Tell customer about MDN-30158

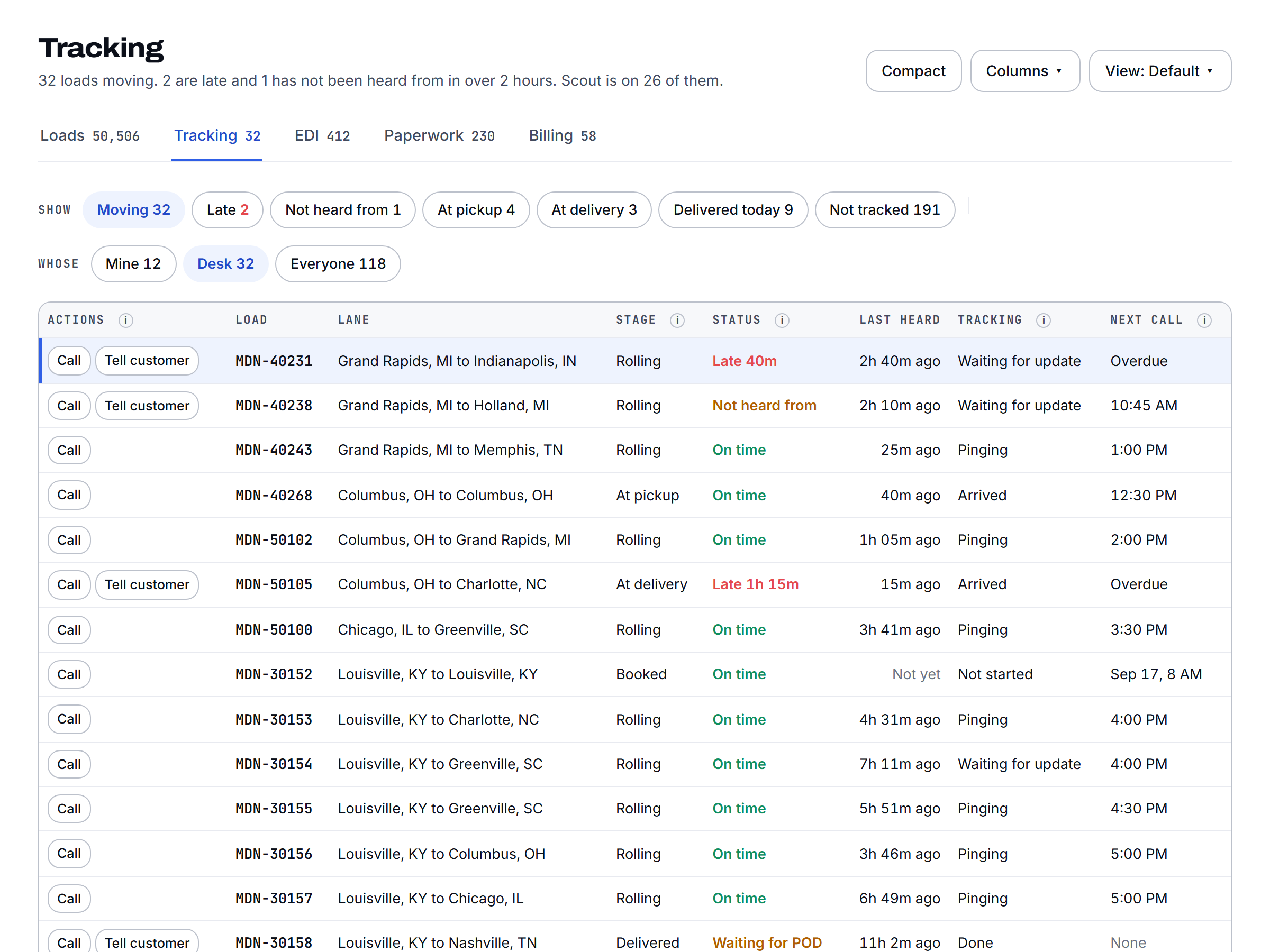click(x=147, y=942)
